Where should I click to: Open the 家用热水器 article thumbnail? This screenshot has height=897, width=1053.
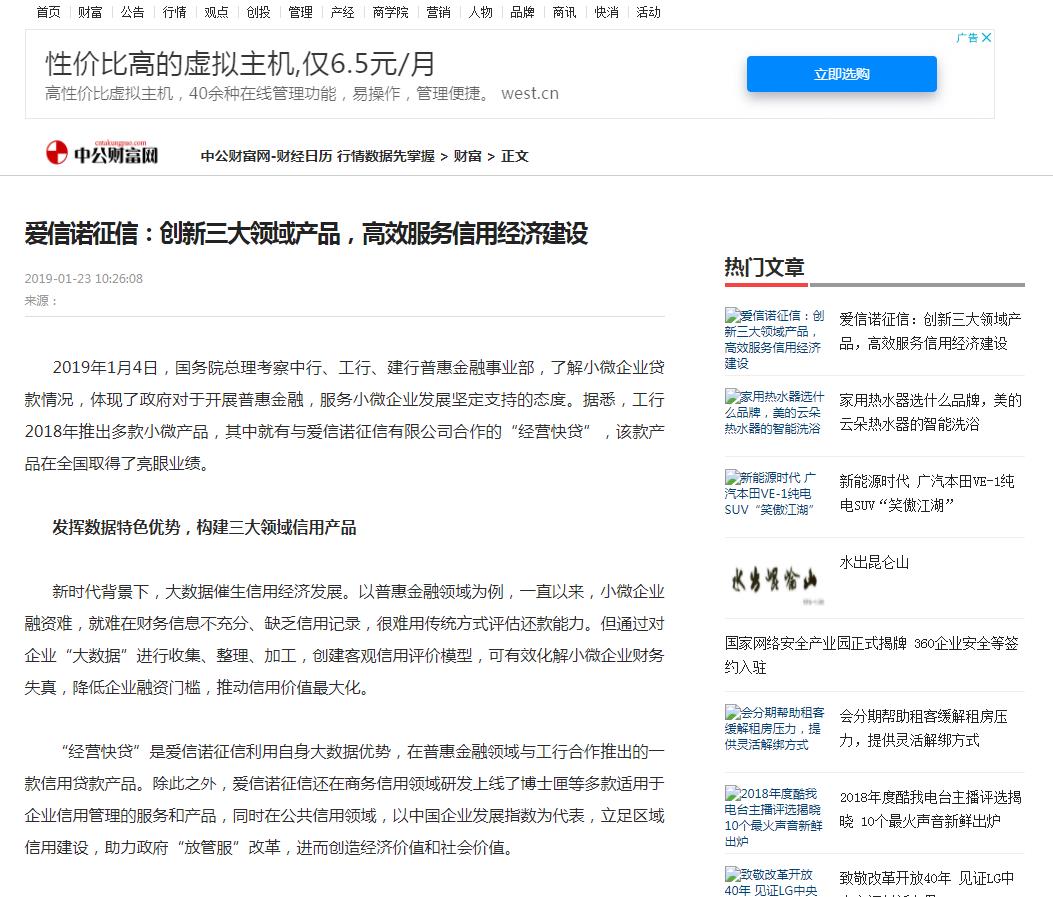(x=774, y=412)
